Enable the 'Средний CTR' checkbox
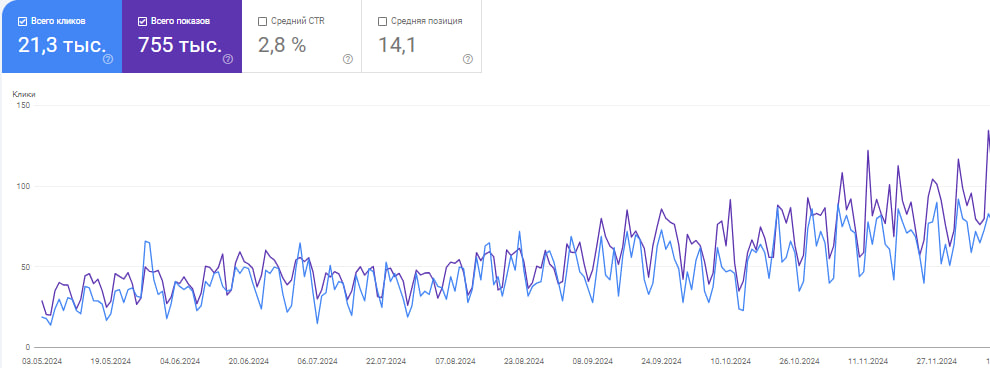This screenshot has height=368, width=990. tap(263, 21)
